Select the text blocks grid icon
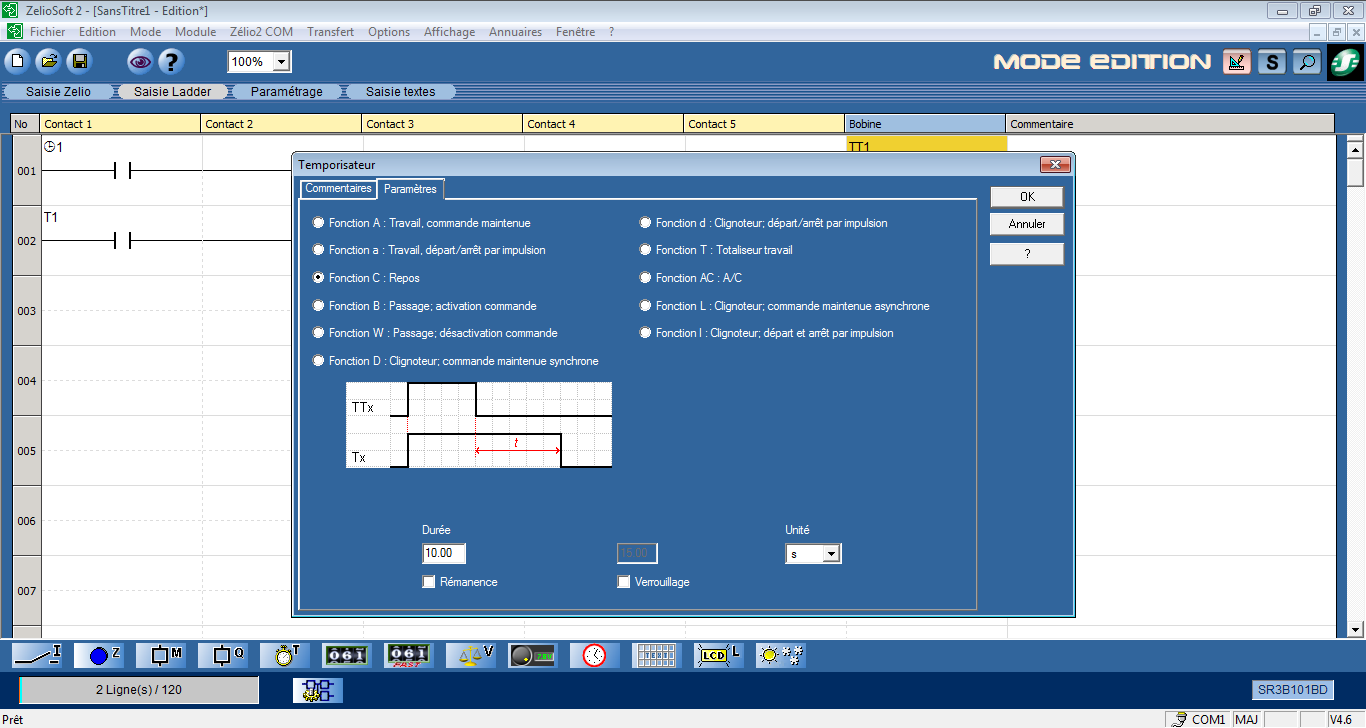1366x728 pixels. 658,655
